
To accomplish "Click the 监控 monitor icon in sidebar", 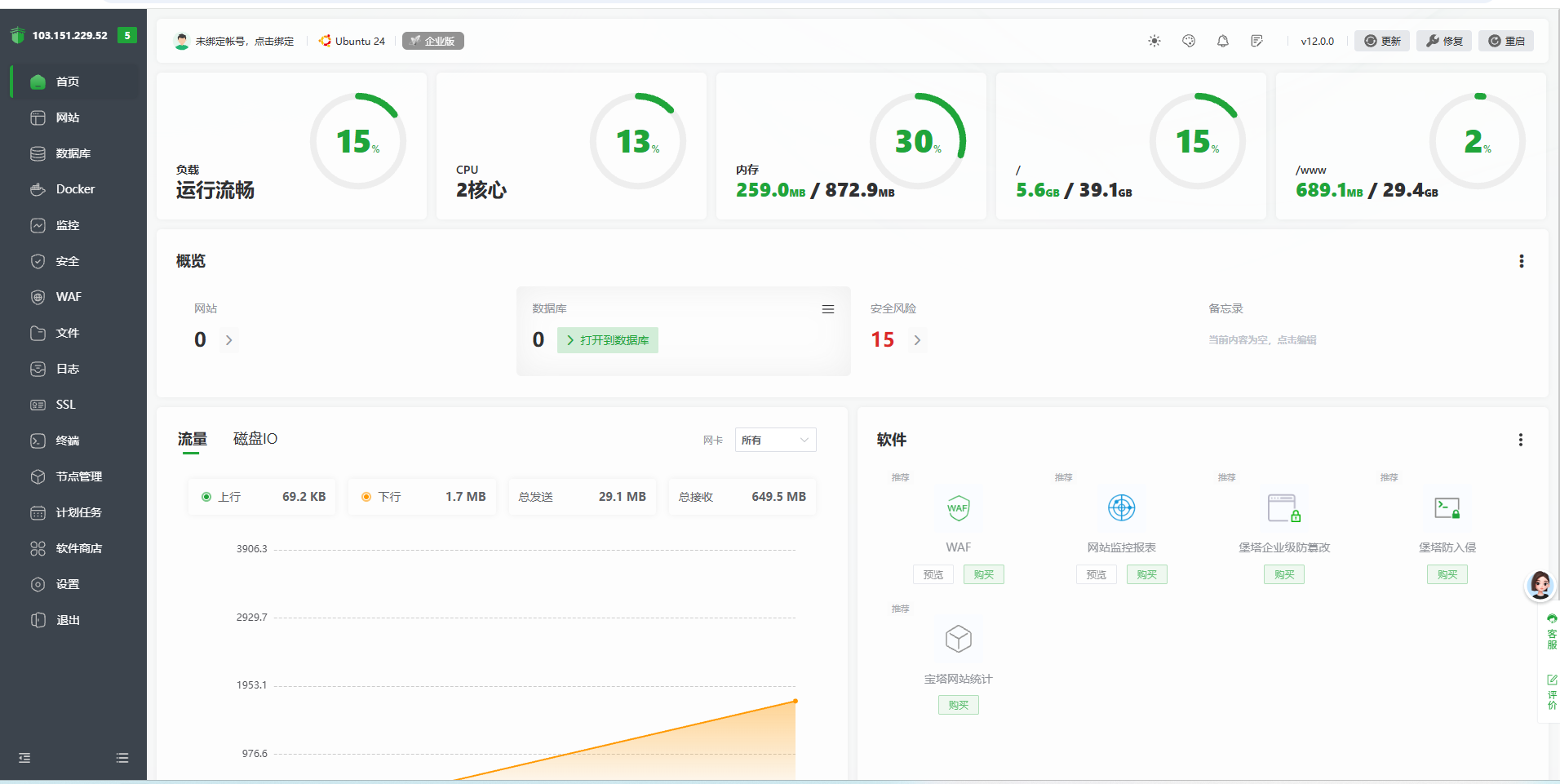I will point(38,225).
